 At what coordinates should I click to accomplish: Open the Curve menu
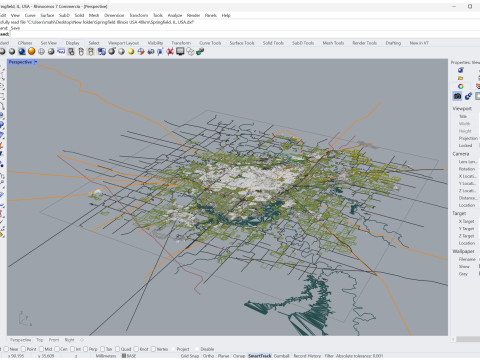tap(30, 15)
